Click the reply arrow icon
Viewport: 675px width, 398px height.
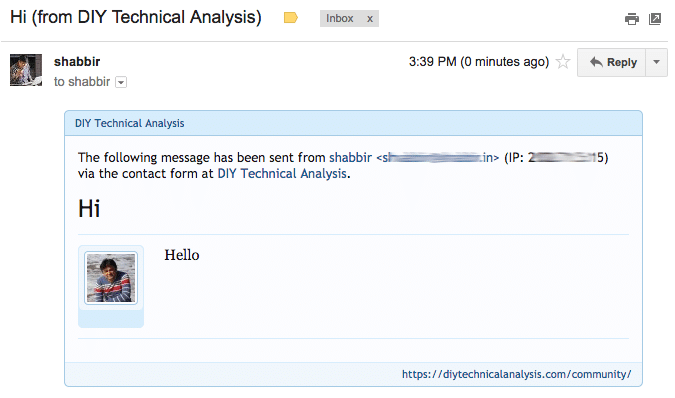coord(596,62)
